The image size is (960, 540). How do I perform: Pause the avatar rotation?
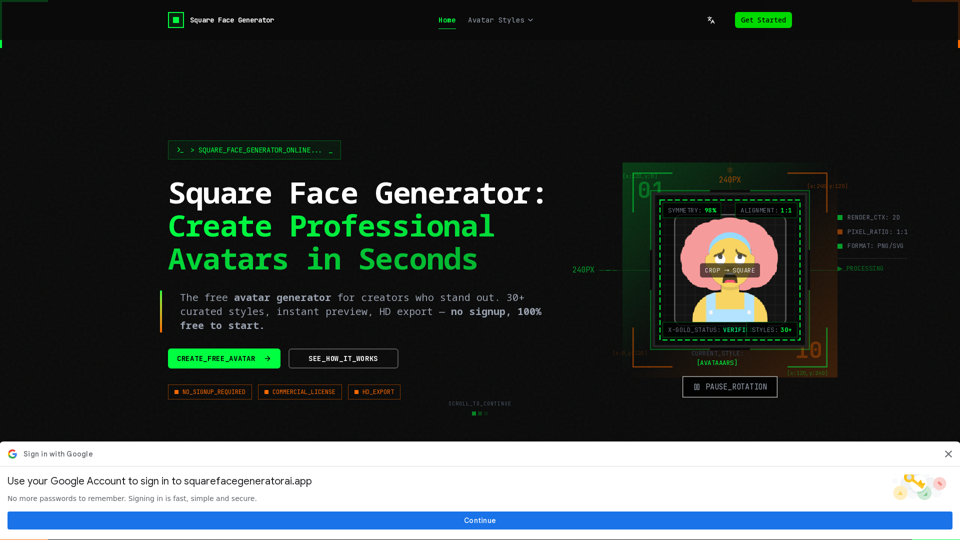(x=730, y=387)
